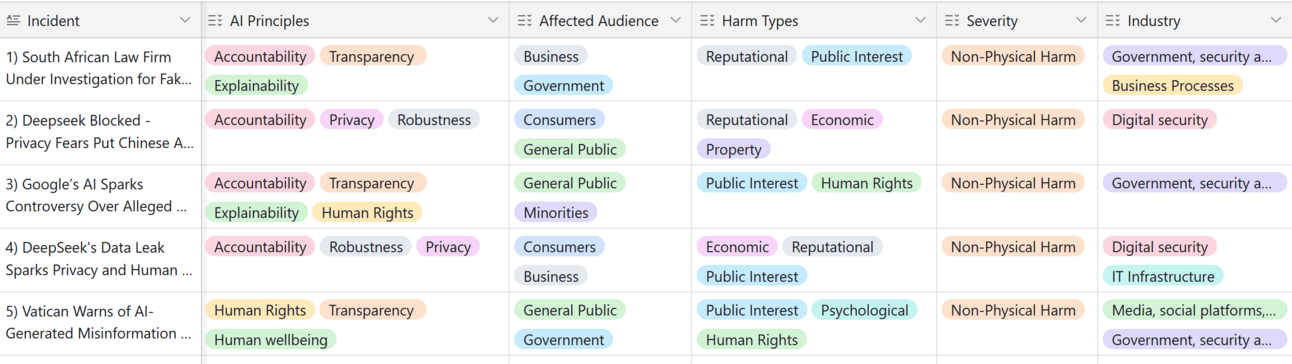Viewport: 1292px width, 364px height.
Task: Click the Affected Audience field type icon
Action: [x=524, y=21]
